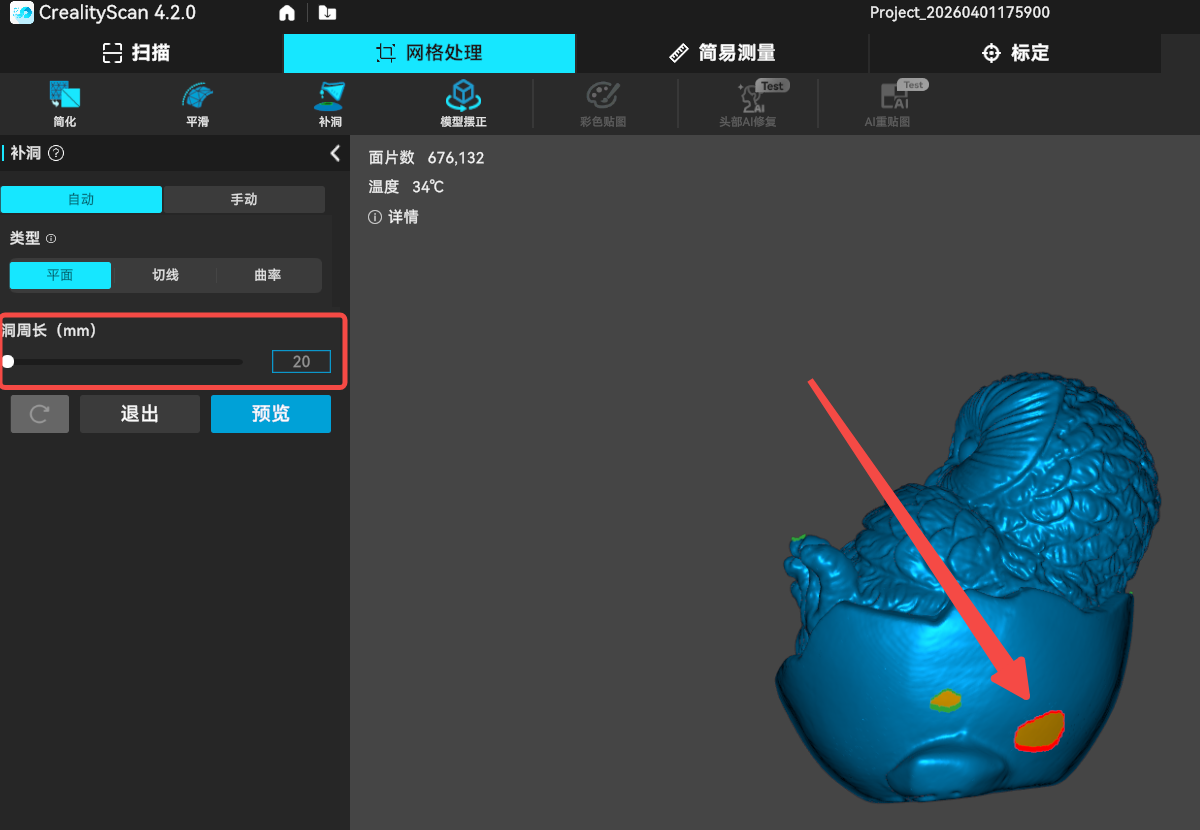Viewport: 1200px width, 830px height.
Task: Click the Color Texture (彩色贴图) palette icon
Action: click(x=603, y=98)
